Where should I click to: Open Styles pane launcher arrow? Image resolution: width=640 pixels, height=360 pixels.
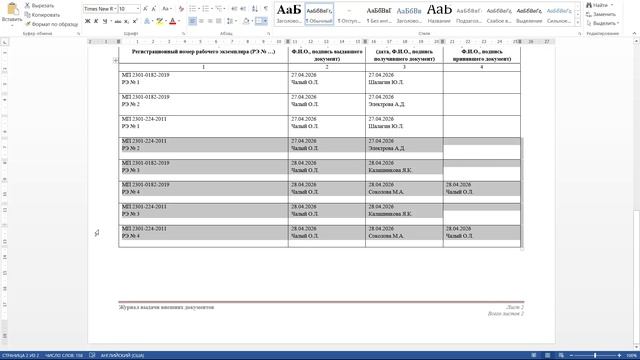click(579, 34)
